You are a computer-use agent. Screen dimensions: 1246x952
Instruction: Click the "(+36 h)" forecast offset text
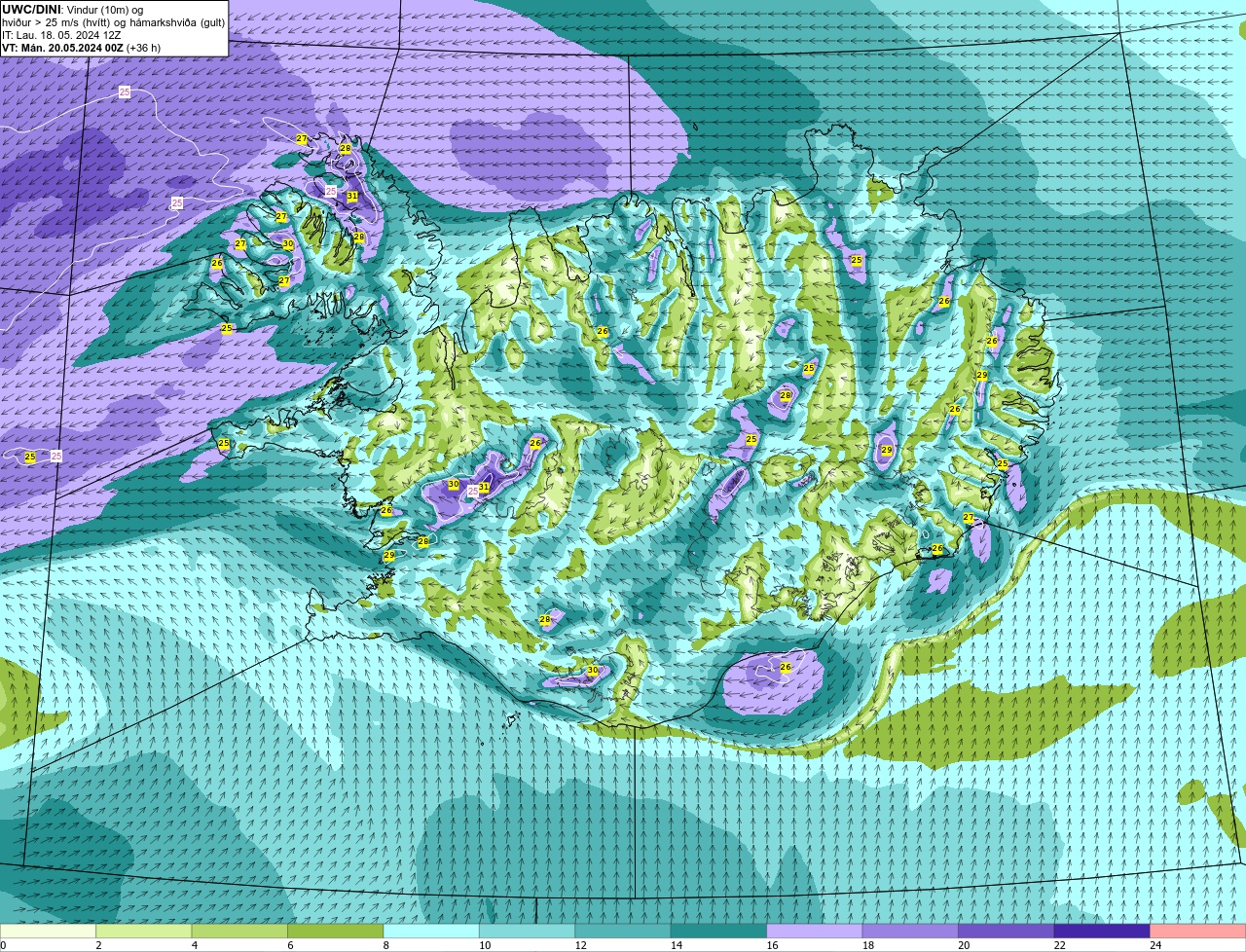[x=144, y=48]
